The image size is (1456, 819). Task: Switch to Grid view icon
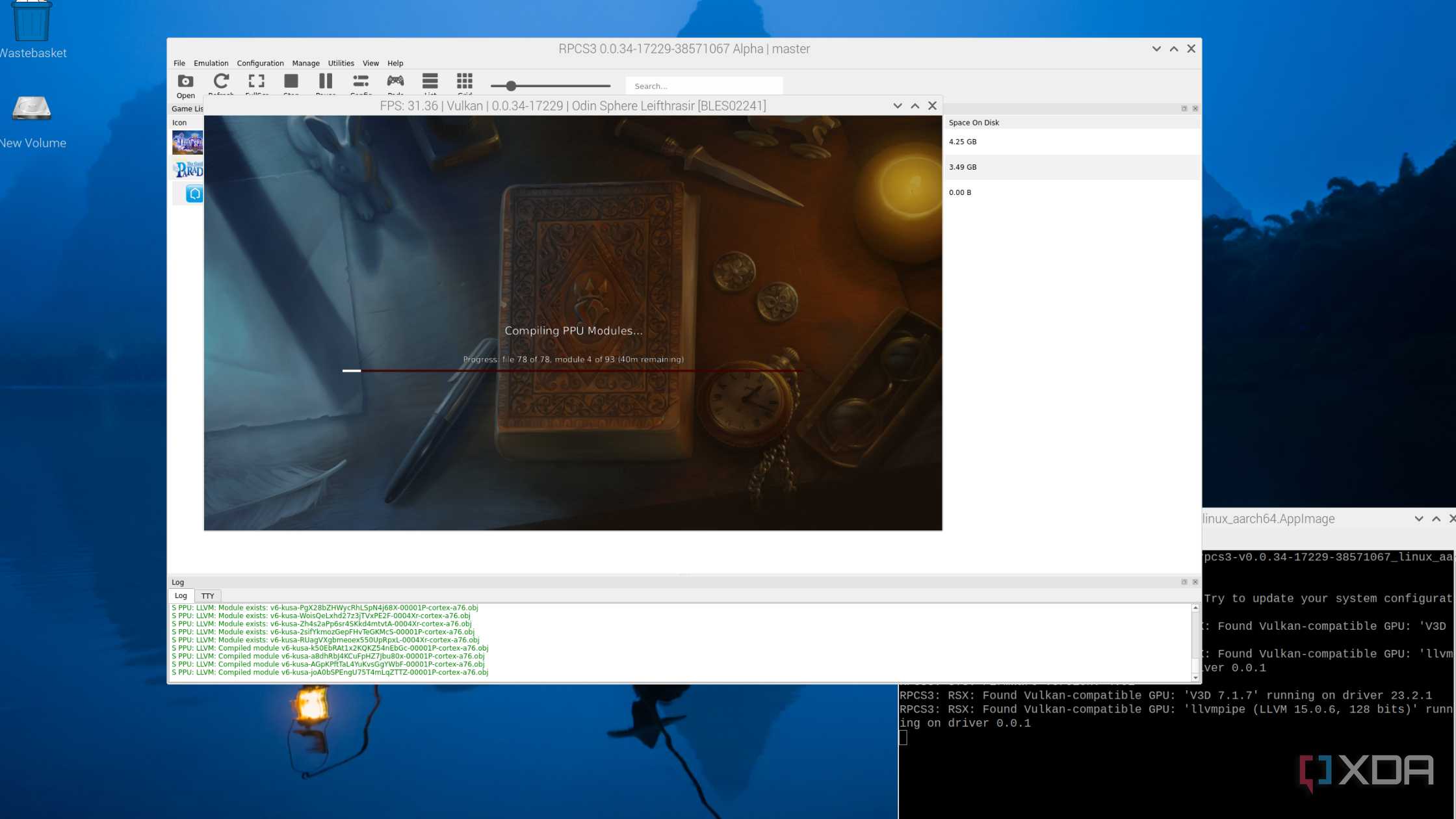coord(464,81)
